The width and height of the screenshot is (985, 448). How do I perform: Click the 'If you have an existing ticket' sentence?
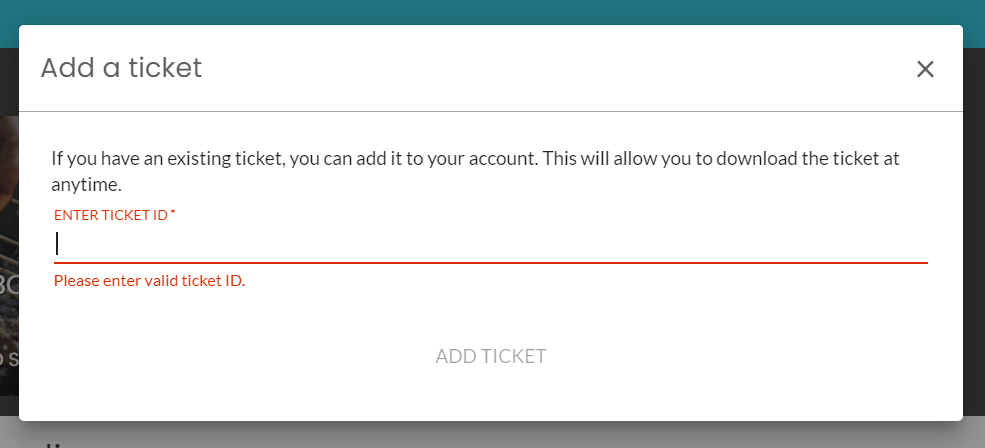[x=475, y=172]
